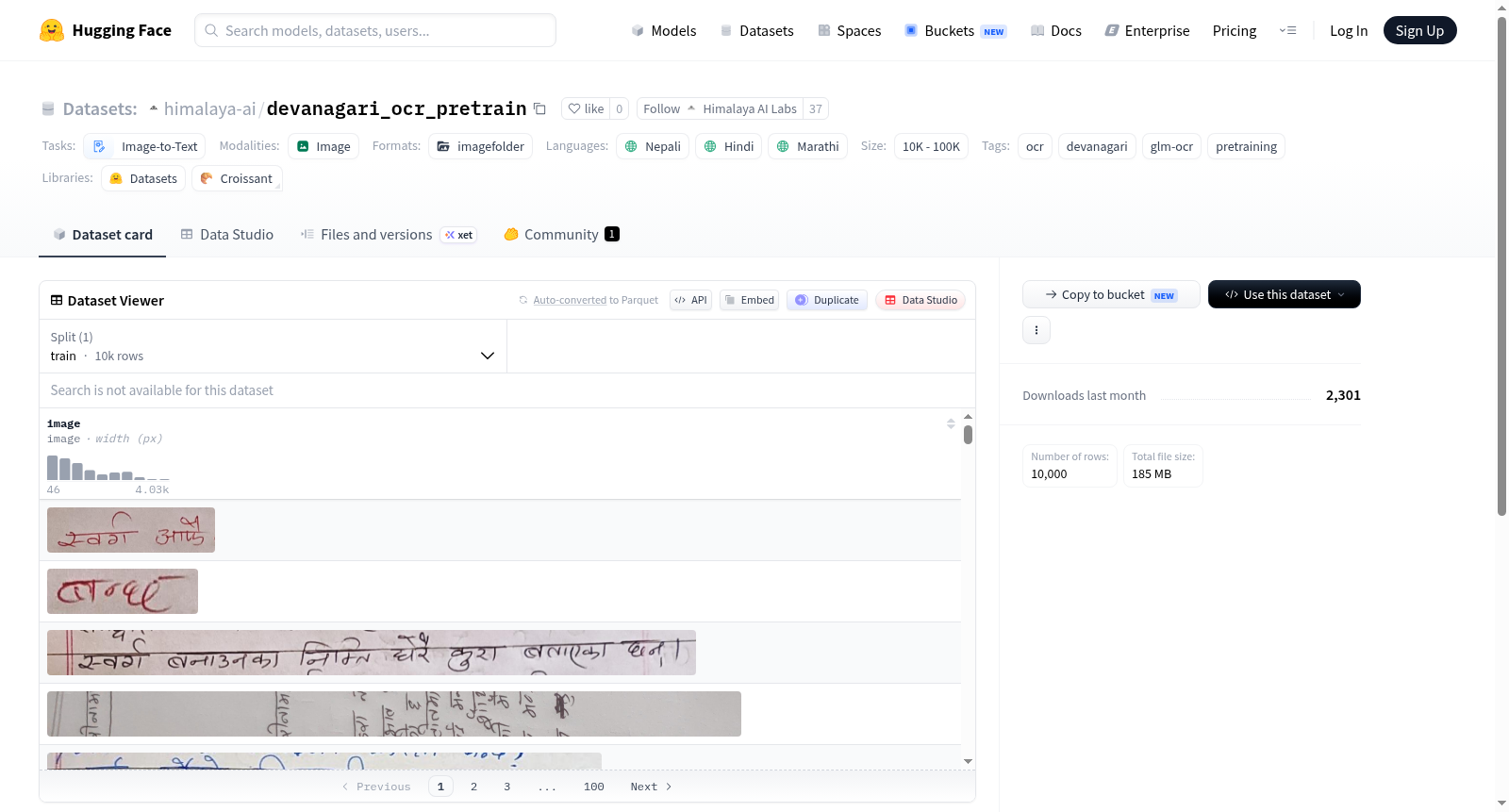The width and height of the screenshot is (1509, 812).
Task: Open the Community tab
Action: point(561,235)
